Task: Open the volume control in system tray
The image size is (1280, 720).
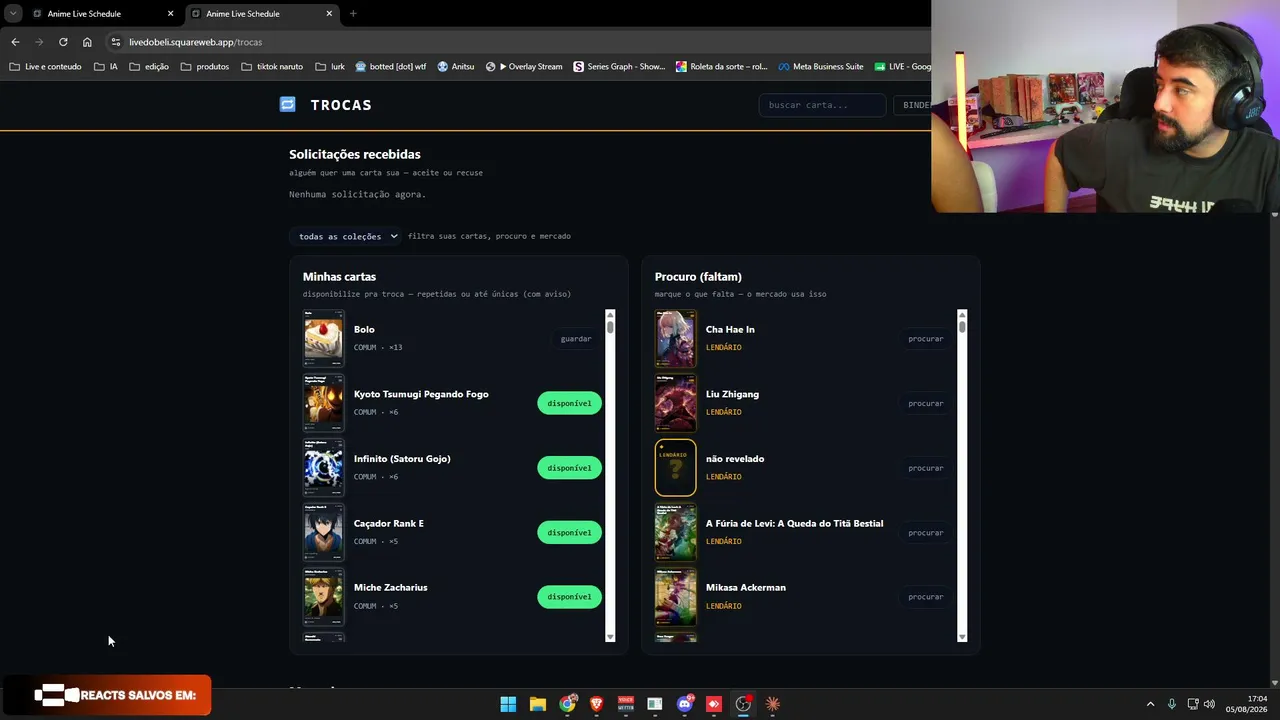Action: pos(1209,704)
